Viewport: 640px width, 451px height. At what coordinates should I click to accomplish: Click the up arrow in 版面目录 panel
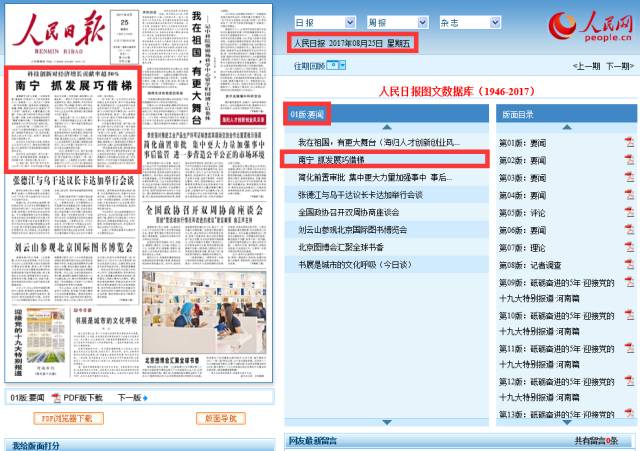(567, 127)
